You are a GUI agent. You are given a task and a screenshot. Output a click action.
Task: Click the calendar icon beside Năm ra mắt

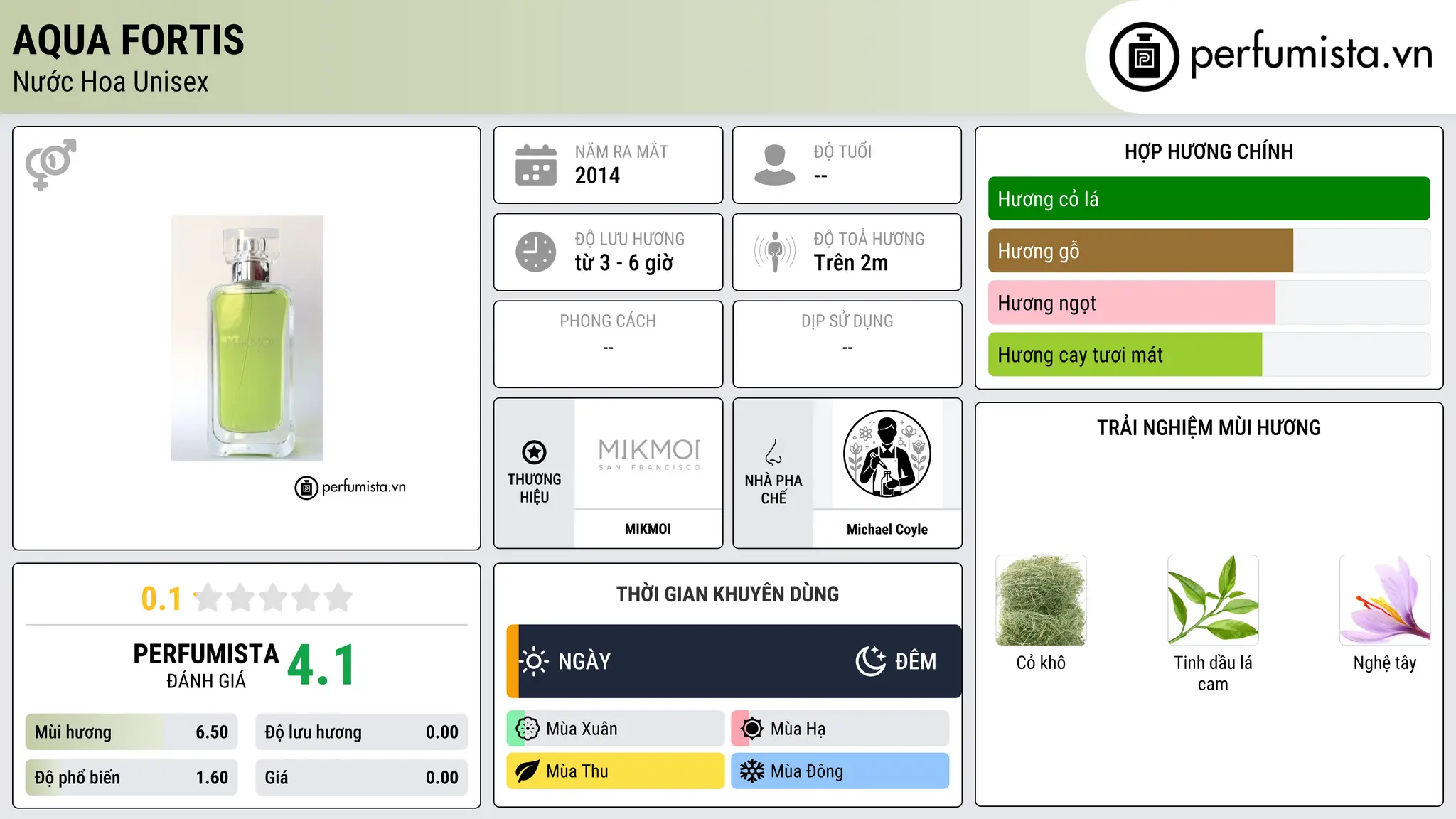536,165
